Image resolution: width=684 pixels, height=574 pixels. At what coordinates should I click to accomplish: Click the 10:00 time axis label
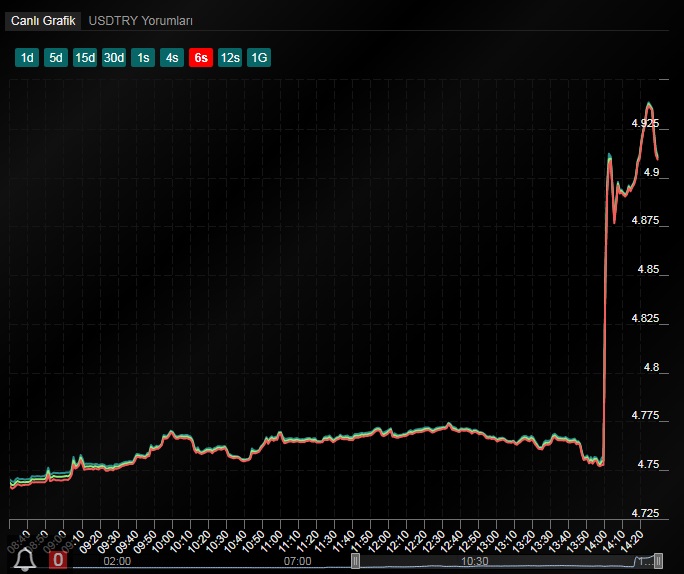coord(163,540)
